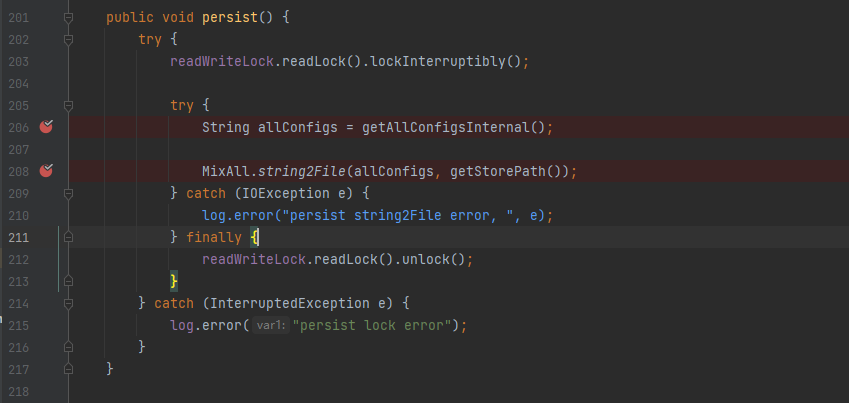849x403 pixels.
Task: Select the getStorePath() call on line 208
Action: coord(509,172)
